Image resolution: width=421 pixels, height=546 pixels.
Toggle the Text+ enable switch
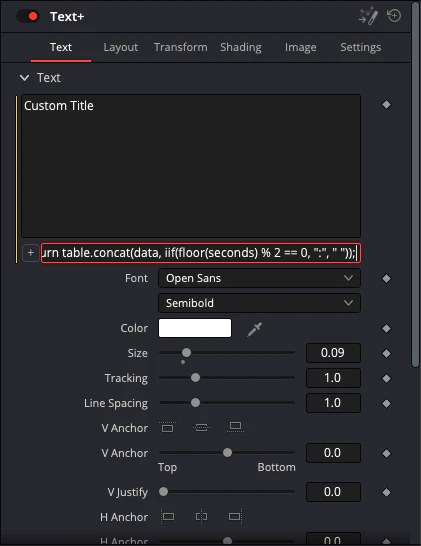[x=28, y=16]
